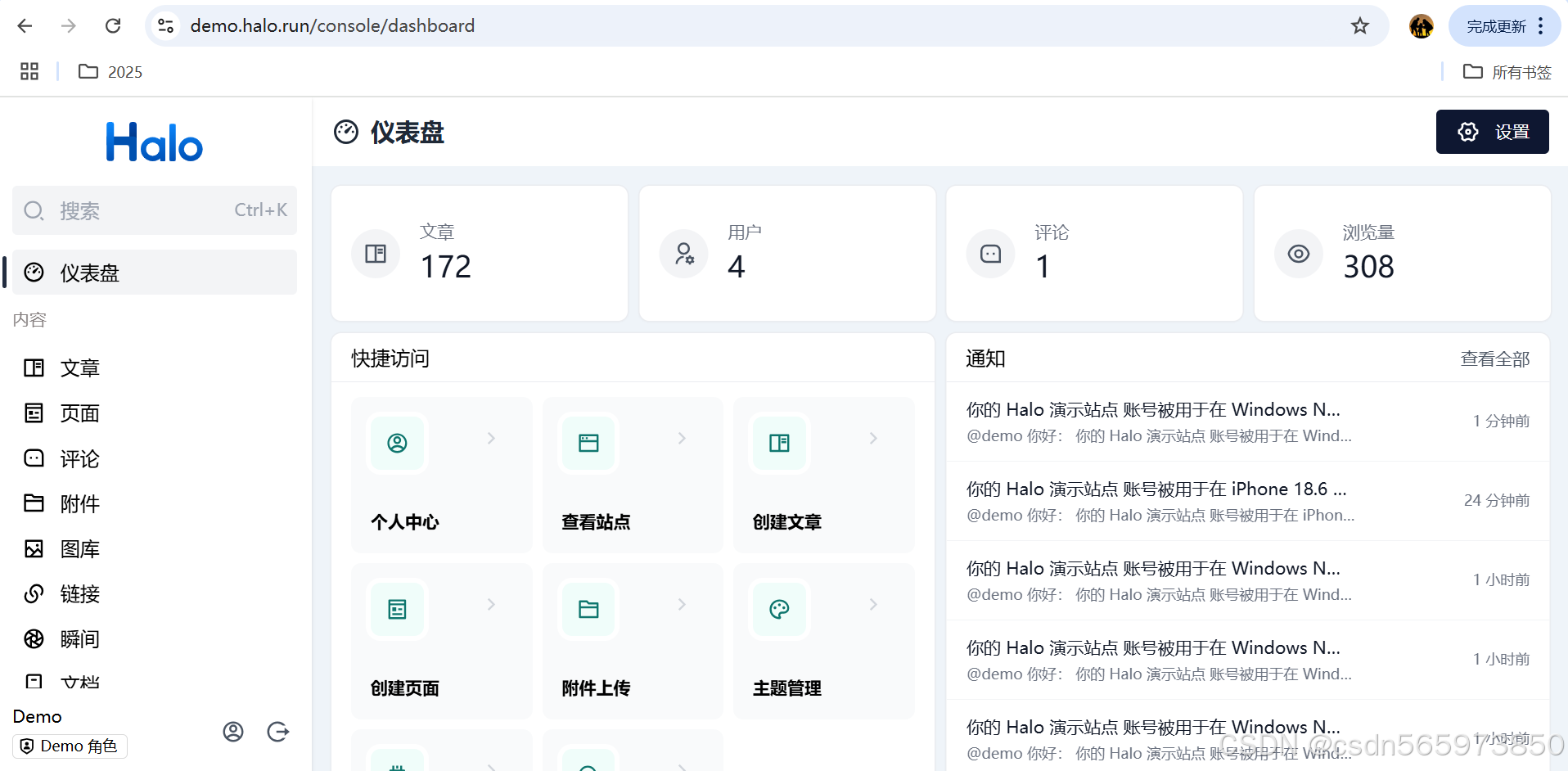The image size is (1568, 771).
Task: Open 附件 attachments in the sidebar
Action: click(x=79, y=503)
